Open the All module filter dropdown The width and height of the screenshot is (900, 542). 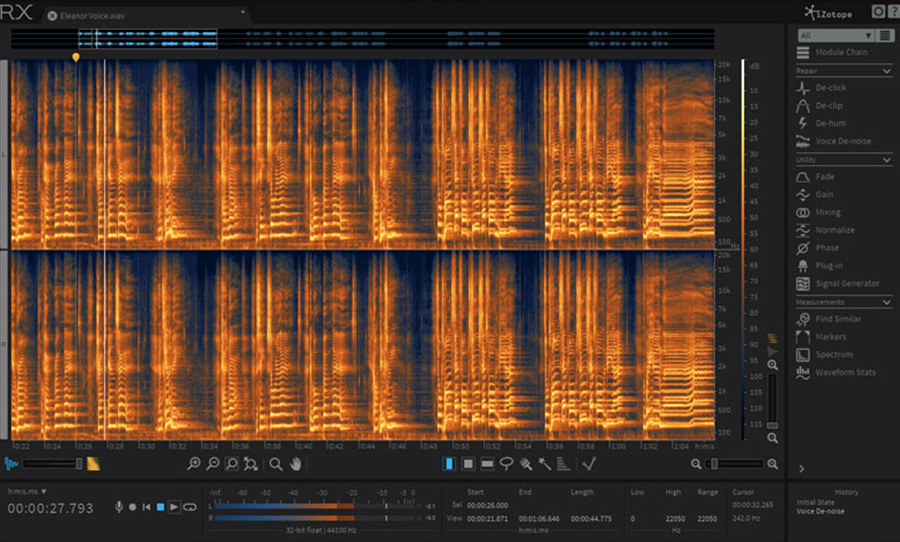(x=836, y=36)
